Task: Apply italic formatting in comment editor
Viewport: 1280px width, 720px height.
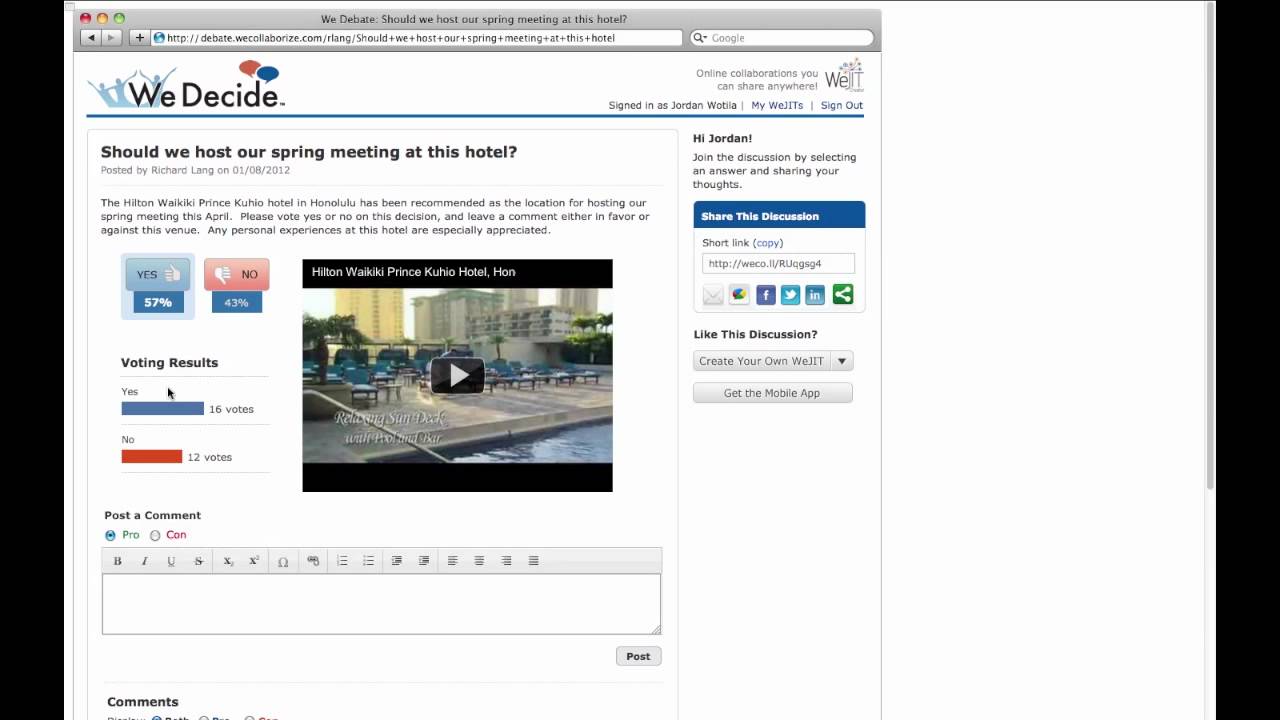Action: point(144,561)
